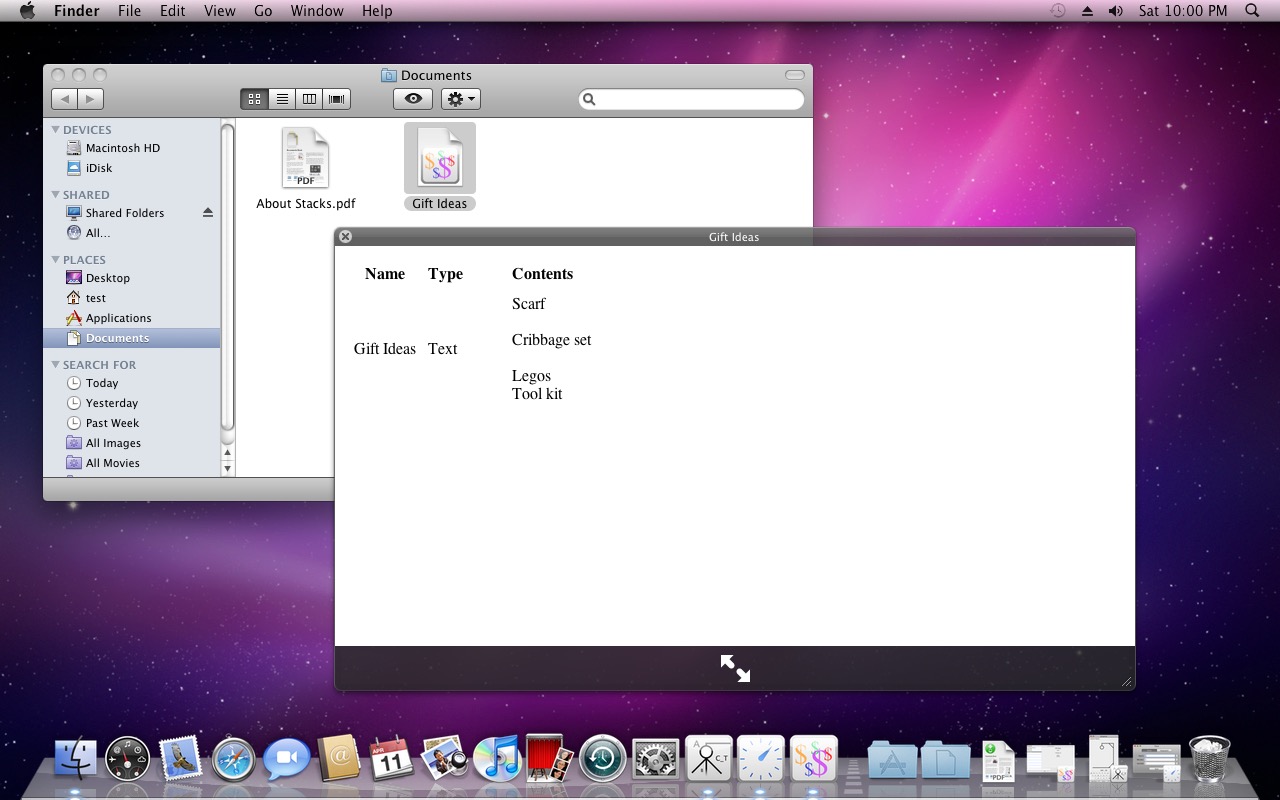The height and width of the screenshot is (800, 1280).
Task: Collapse the DEVICES sidebar section
Action: [56, 130]
